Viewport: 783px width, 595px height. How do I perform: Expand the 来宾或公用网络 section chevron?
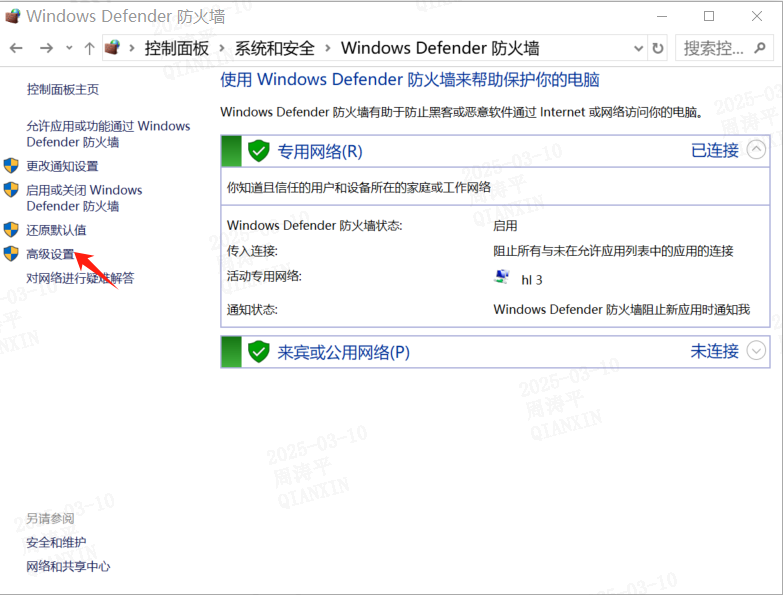(756, 350)
